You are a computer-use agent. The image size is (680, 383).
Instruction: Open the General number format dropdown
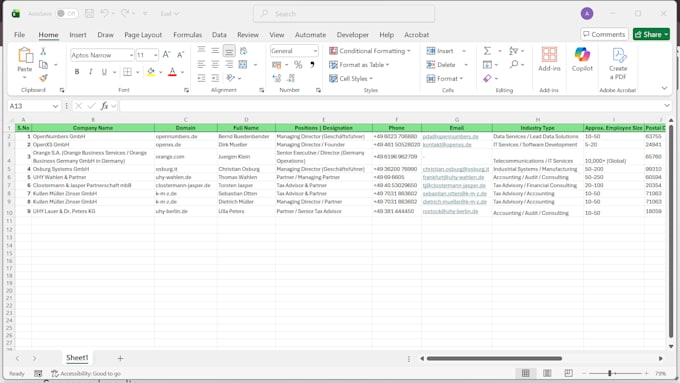click(315, 51)
